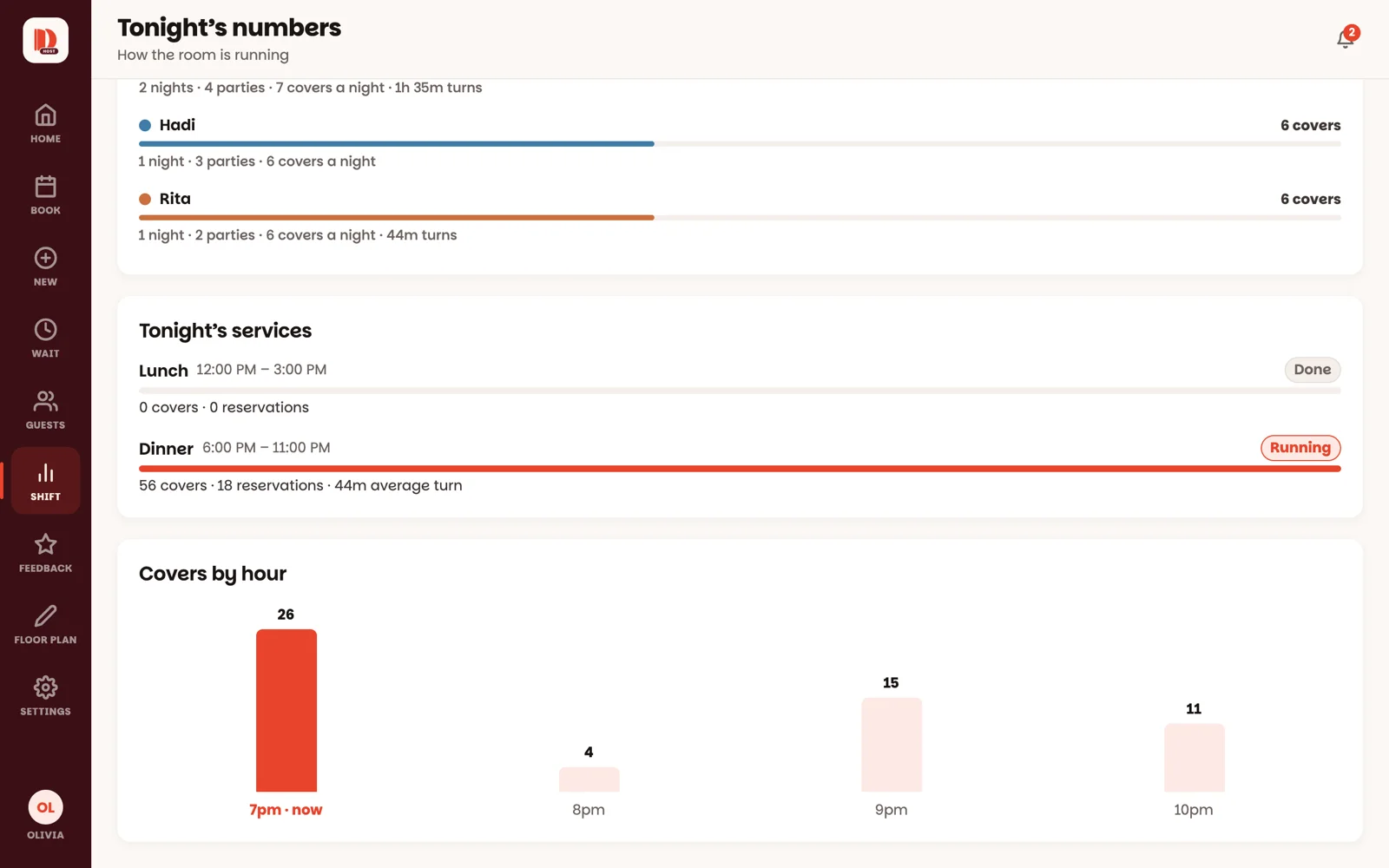The image size is (1389, 868).
Task: Select the 7pm covers bar
Action: (286, 710)
